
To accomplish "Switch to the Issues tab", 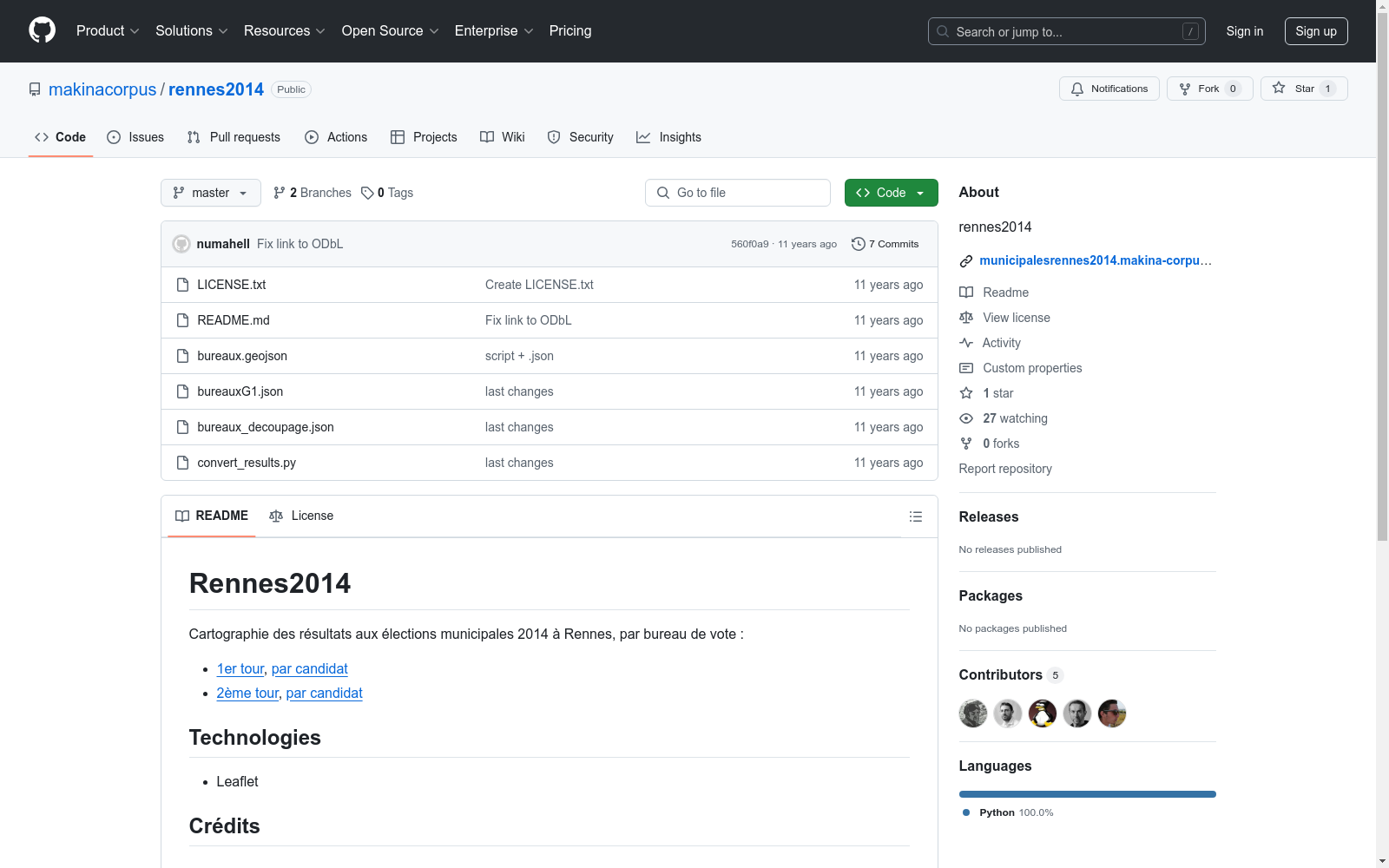I will point(135,137).
